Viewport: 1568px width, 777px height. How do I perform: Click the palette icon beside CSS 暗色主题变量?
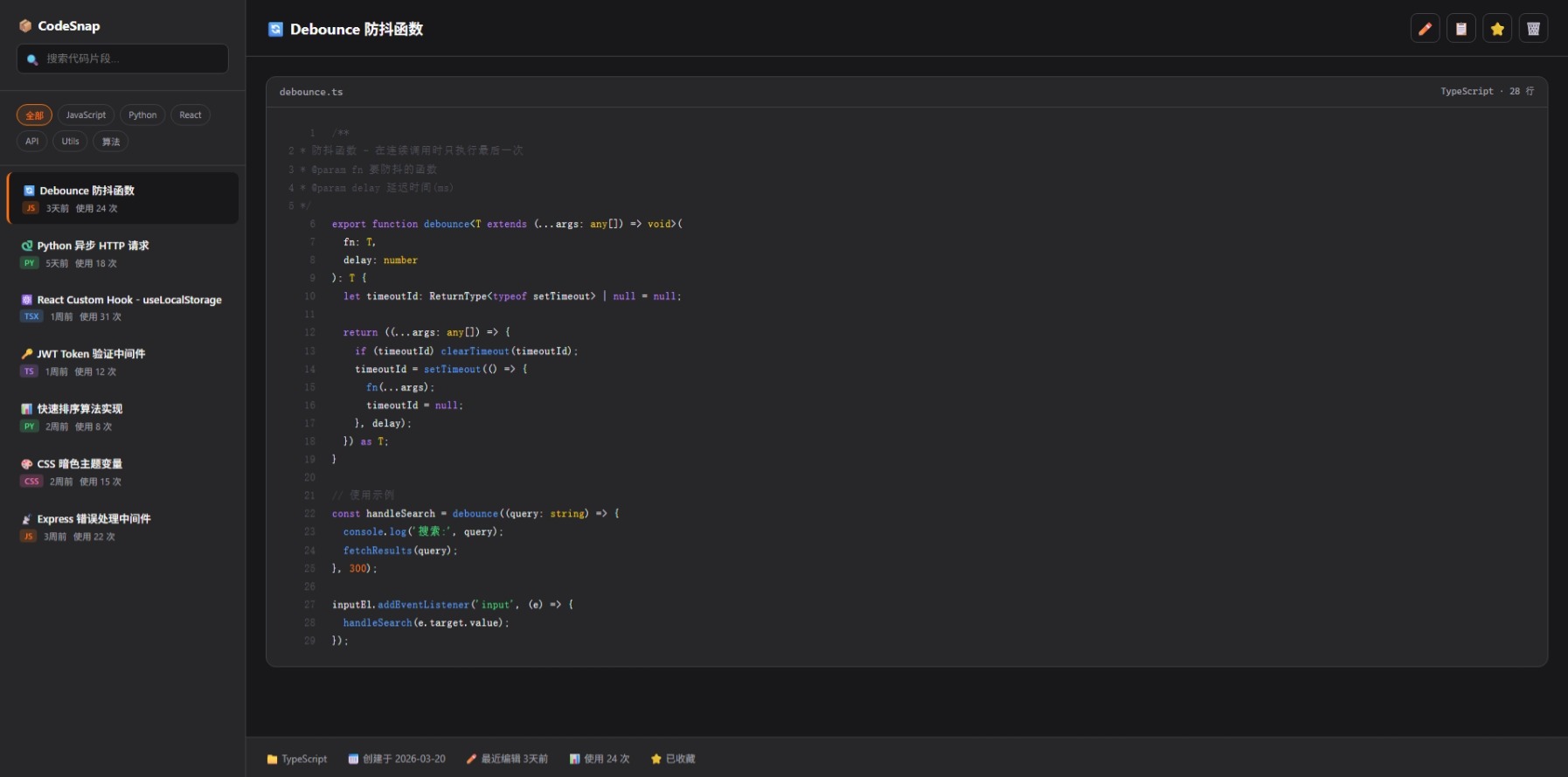click(27, 464)
